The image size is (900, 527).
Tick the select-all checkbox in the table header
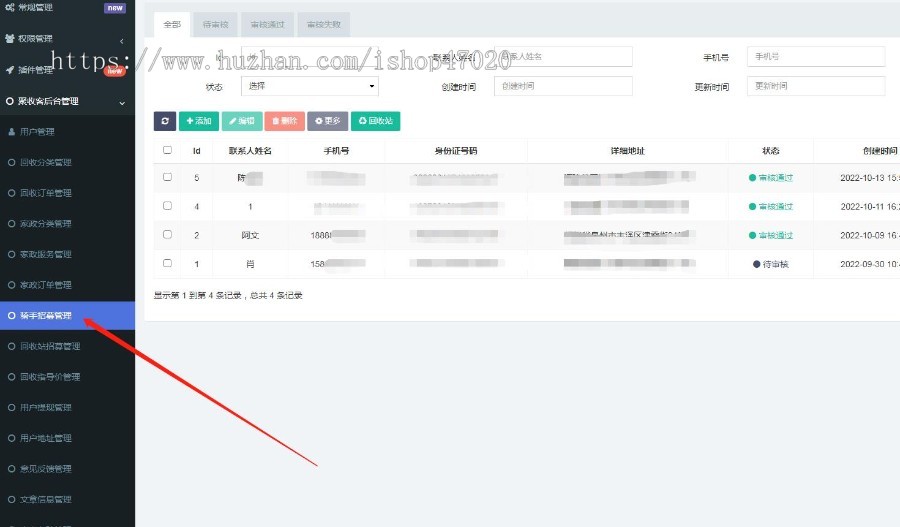pyautogui.click(x=168, y=150)
